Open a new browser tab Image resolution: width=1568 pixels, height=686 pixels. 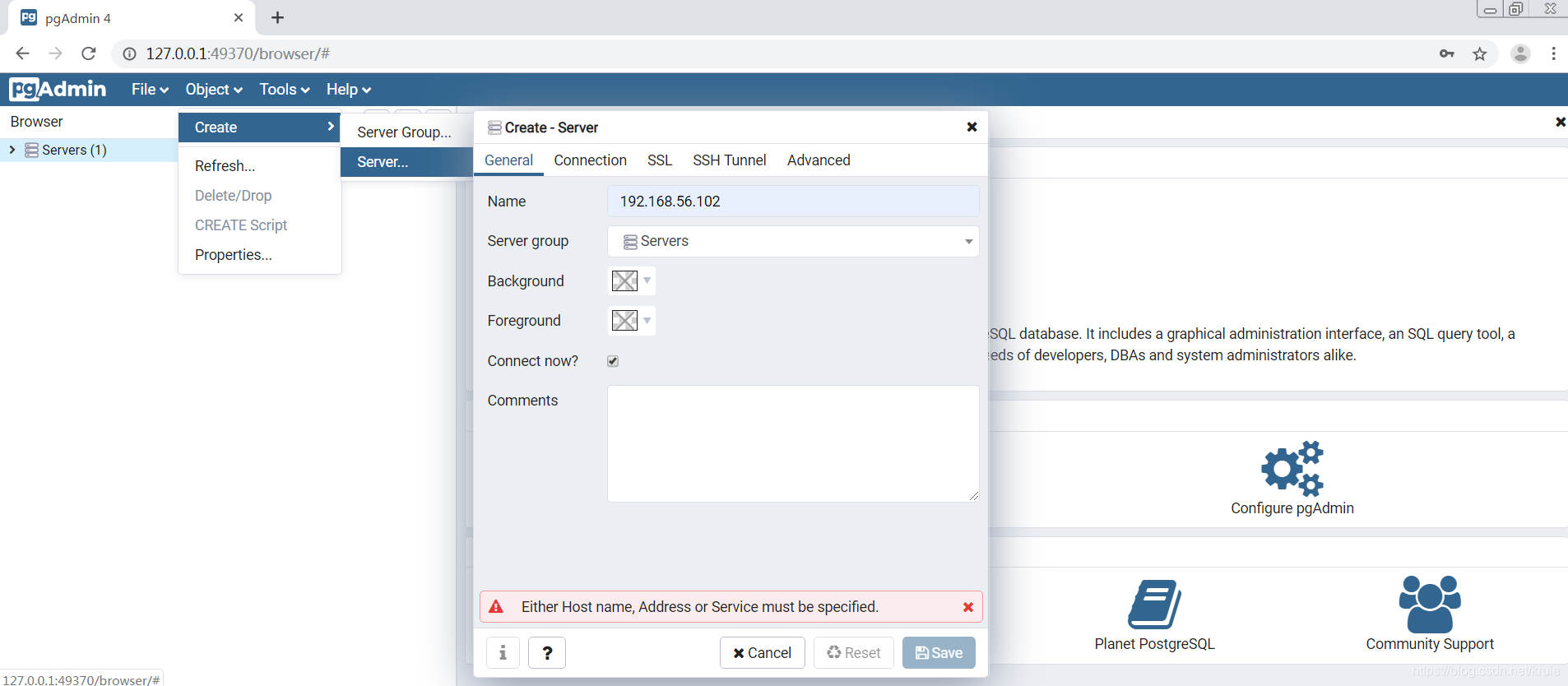coord(278,17)
